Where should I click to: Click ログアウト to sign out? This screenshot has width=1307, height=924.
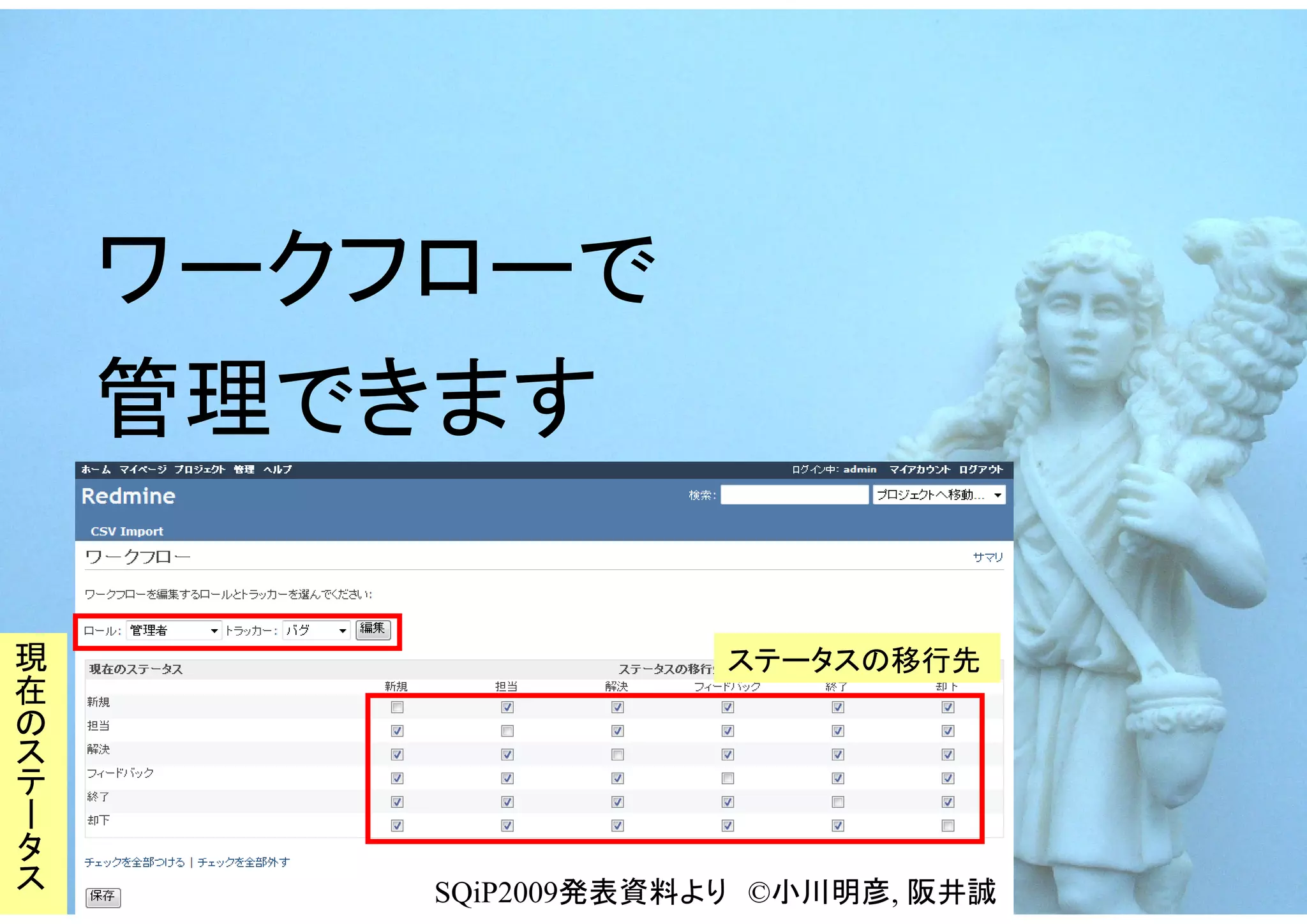981,469
